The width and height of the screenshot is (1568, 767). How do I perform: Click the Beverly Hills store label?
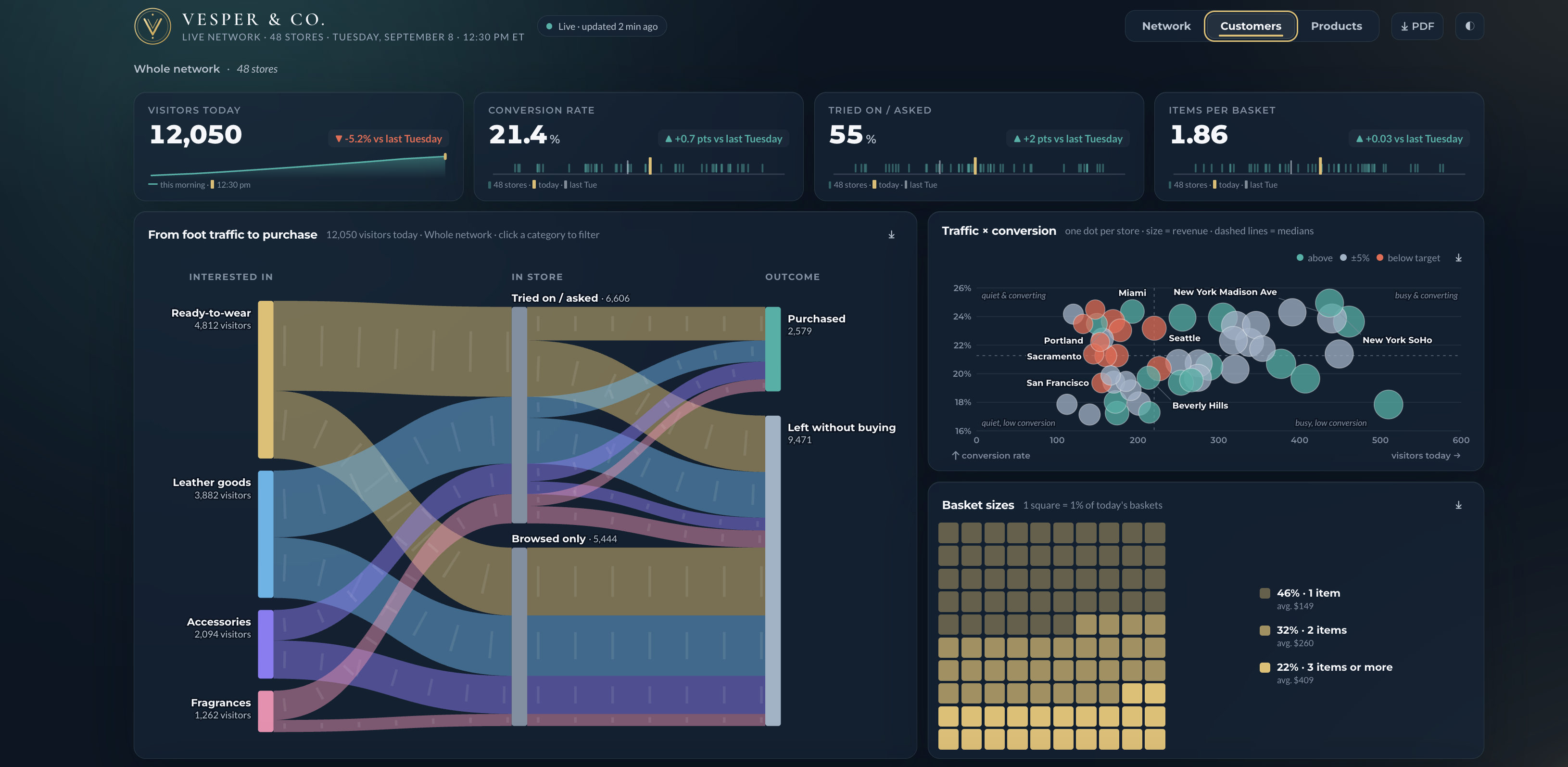[1200, 406]
